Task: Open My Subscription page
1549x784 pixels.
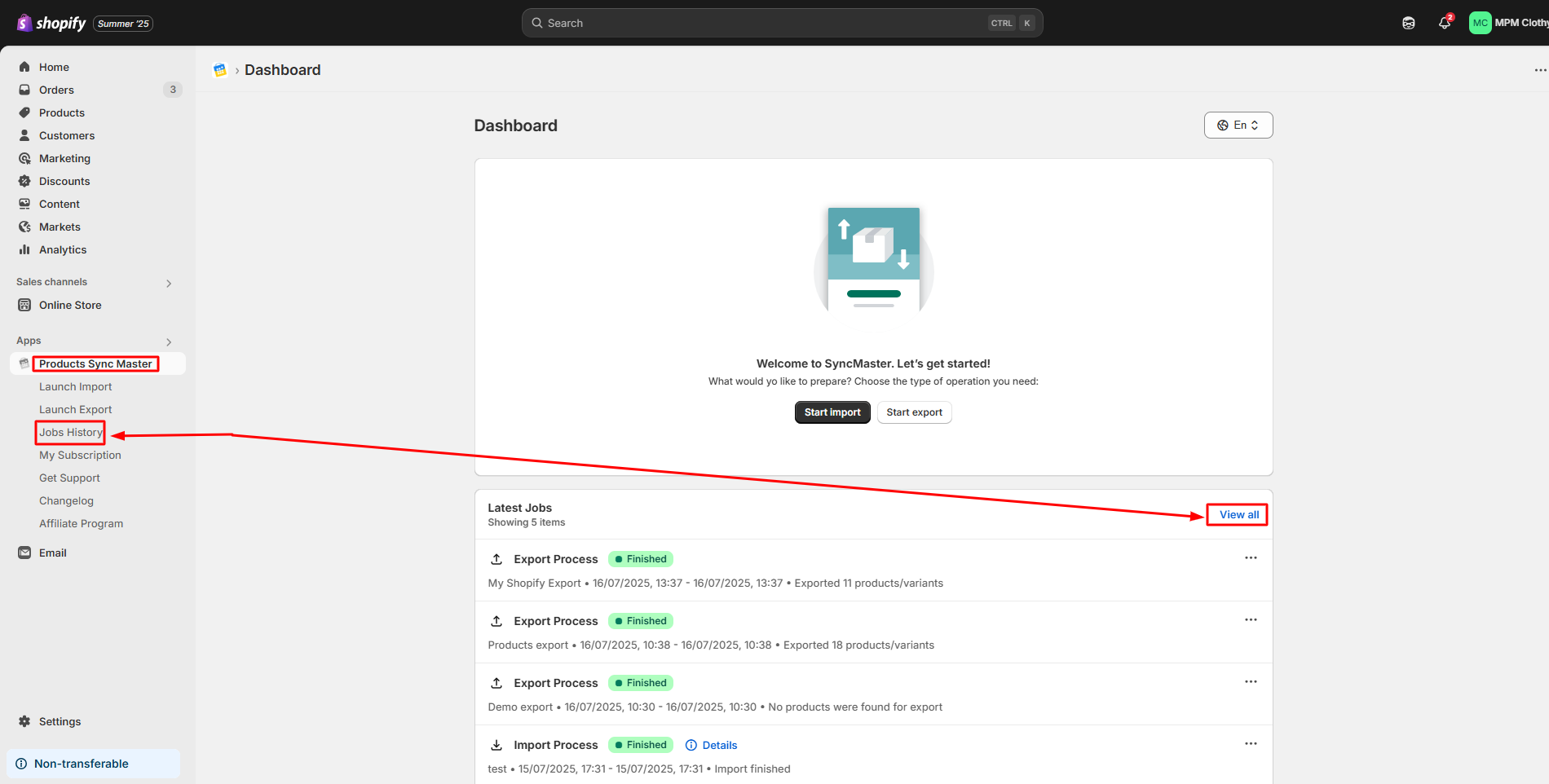Action: tap(80, 456)
